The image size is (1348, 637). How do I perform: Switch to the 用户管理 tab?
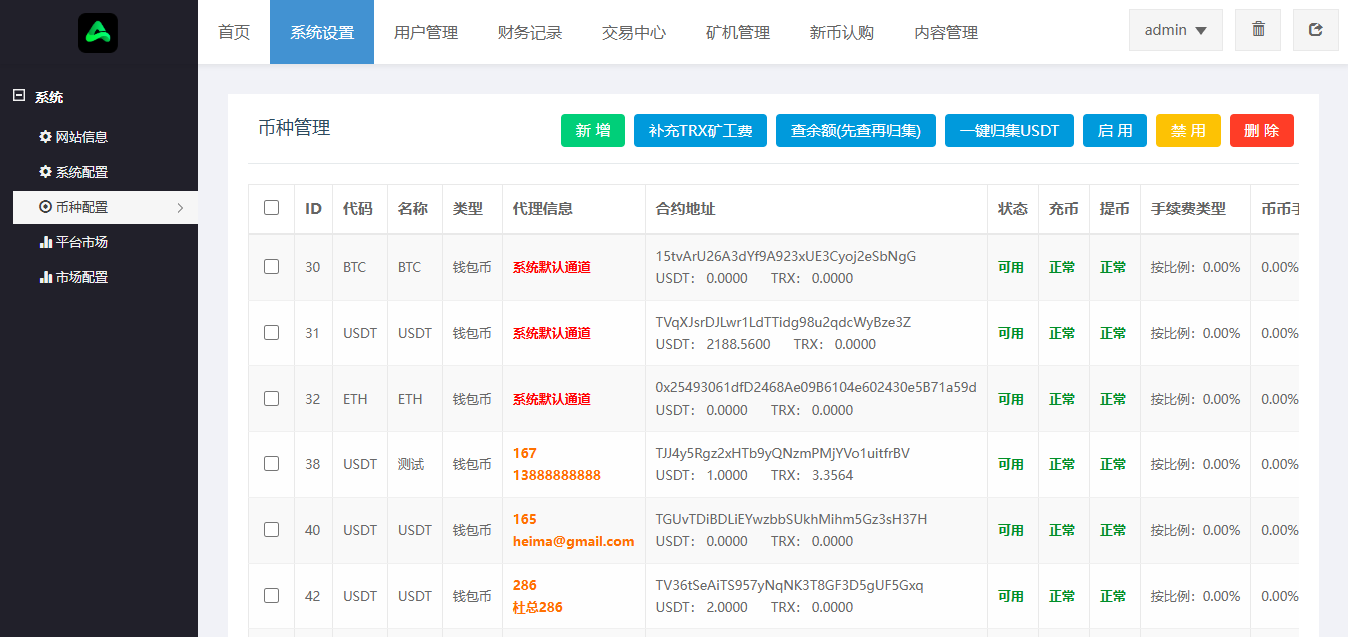click(x=426, y=32)
